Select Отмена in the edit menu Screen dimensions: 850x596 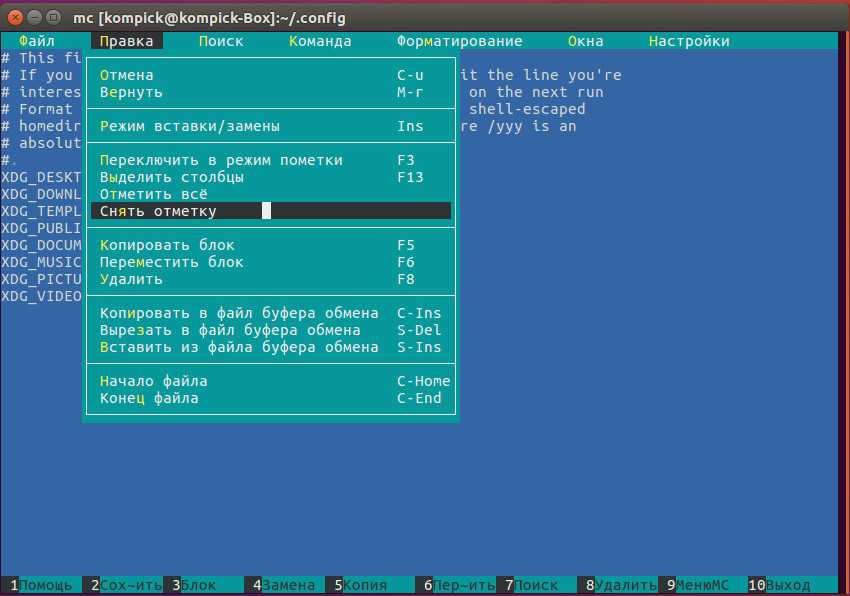click(127, 75)
